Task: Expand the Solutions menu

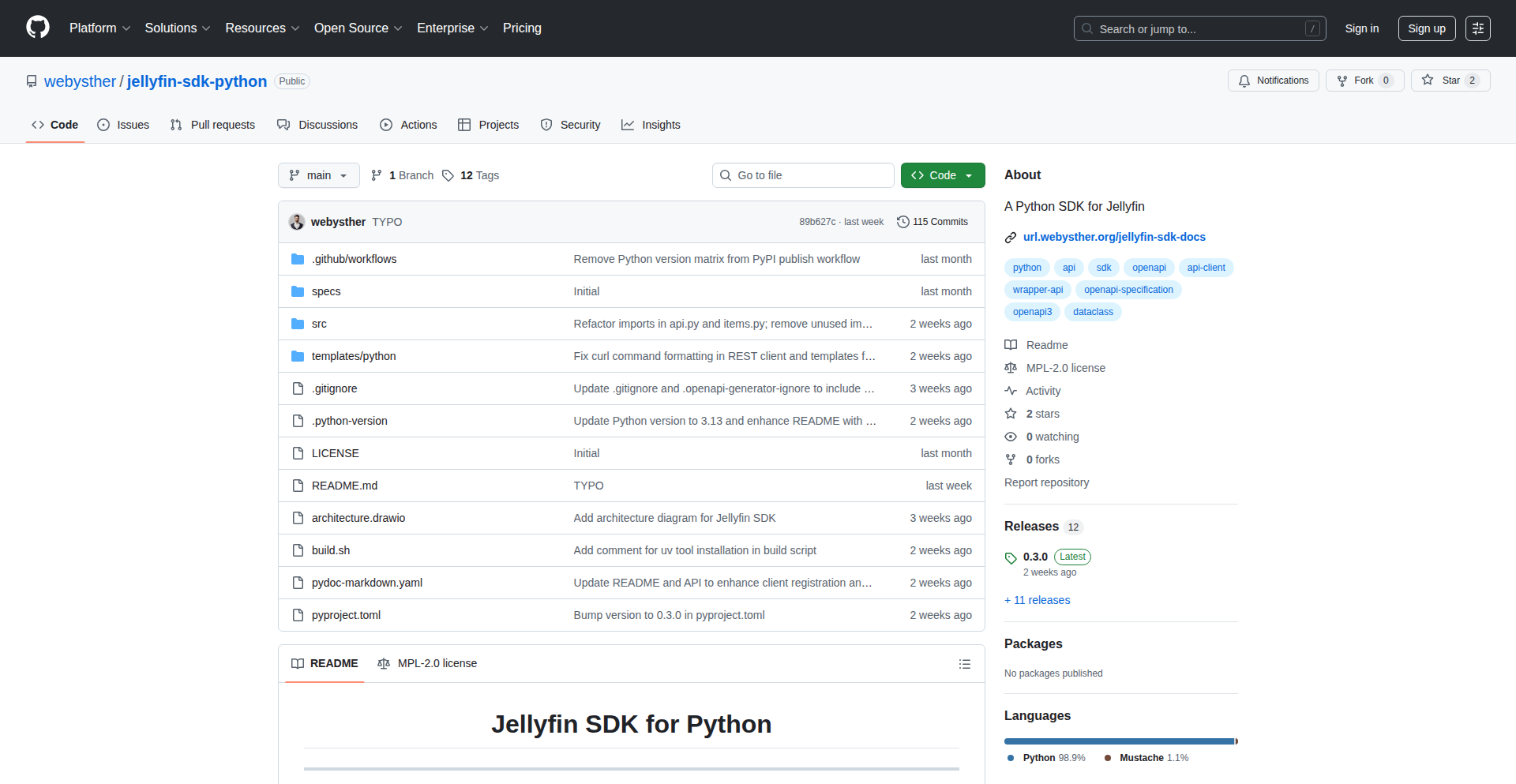Action: pyautogui.click(x=178, y=28)
